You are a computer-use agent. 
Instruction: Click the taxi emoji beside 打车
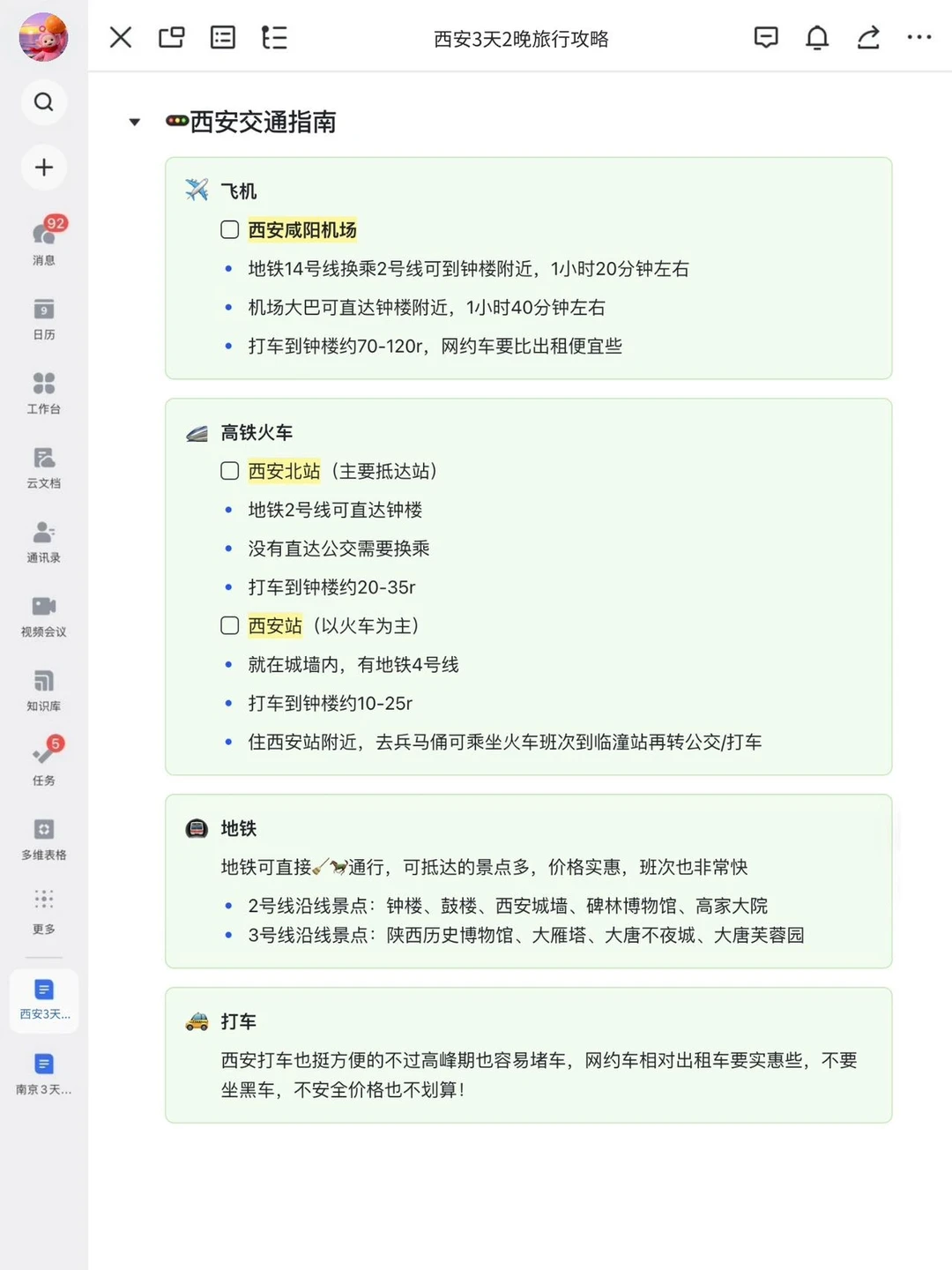197,1021
